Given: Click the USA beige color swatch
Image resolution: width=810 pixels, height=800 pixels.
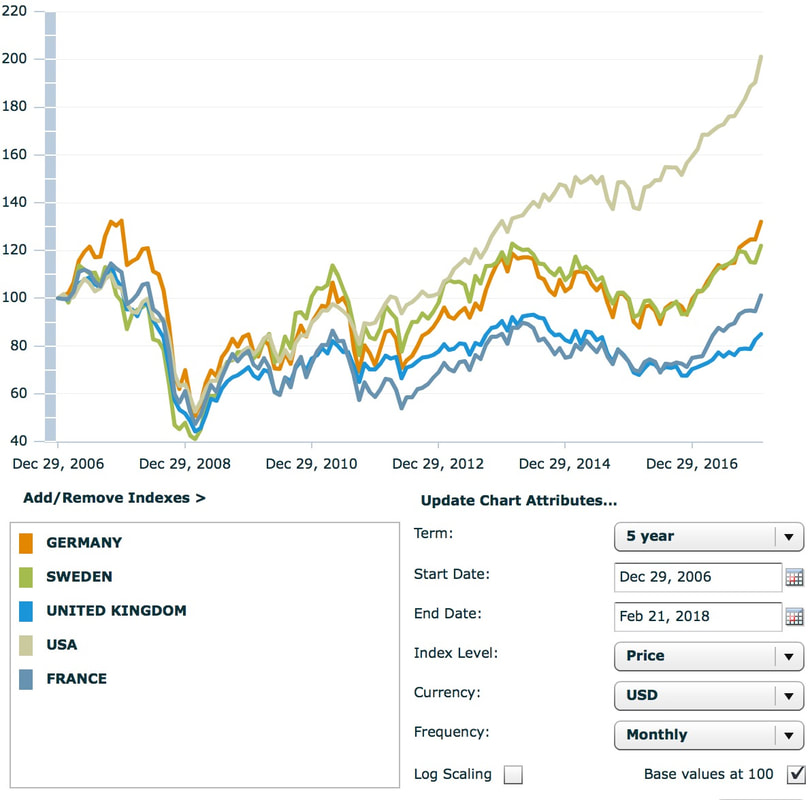Looking at the screenshot, I should pos(26,646).
